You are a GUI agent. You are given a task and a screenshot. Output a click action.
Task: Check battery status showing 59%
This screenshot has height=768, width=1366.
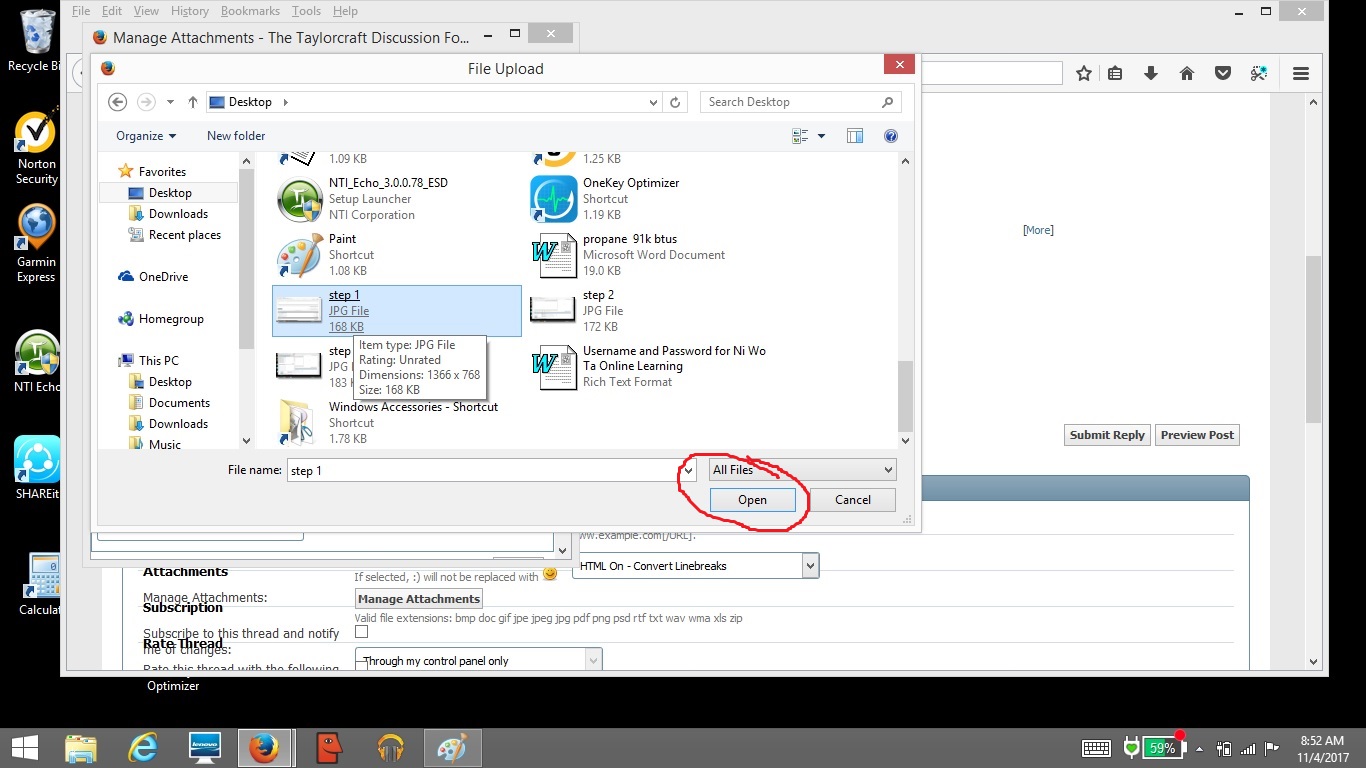1161,748
